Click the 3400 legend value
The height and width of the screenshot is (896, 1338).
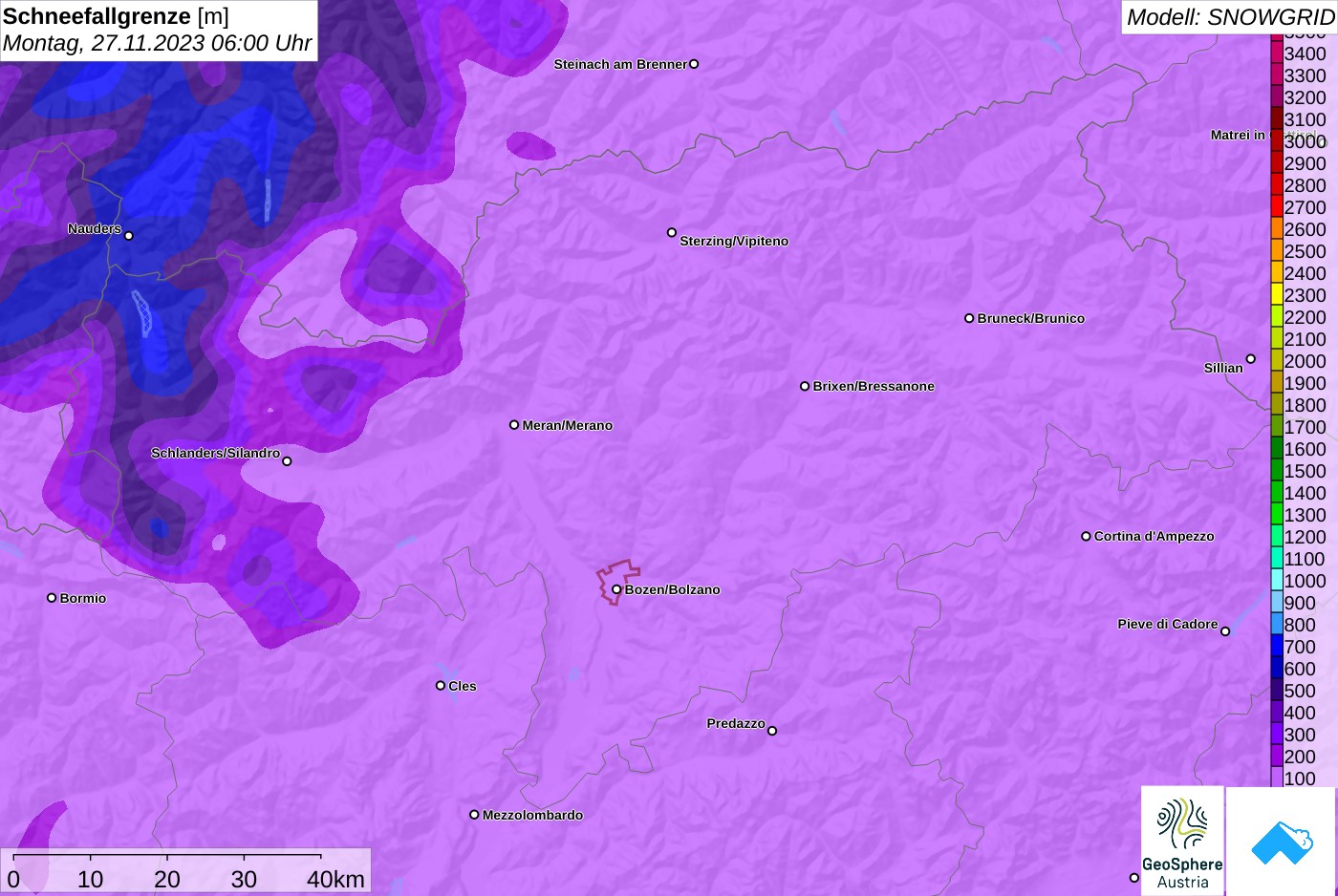pos(1306,53)
